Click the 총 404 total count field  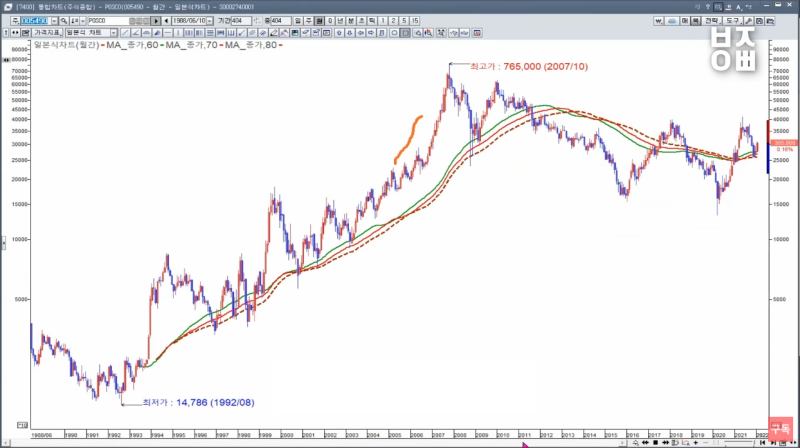click(x=281, y=21)
